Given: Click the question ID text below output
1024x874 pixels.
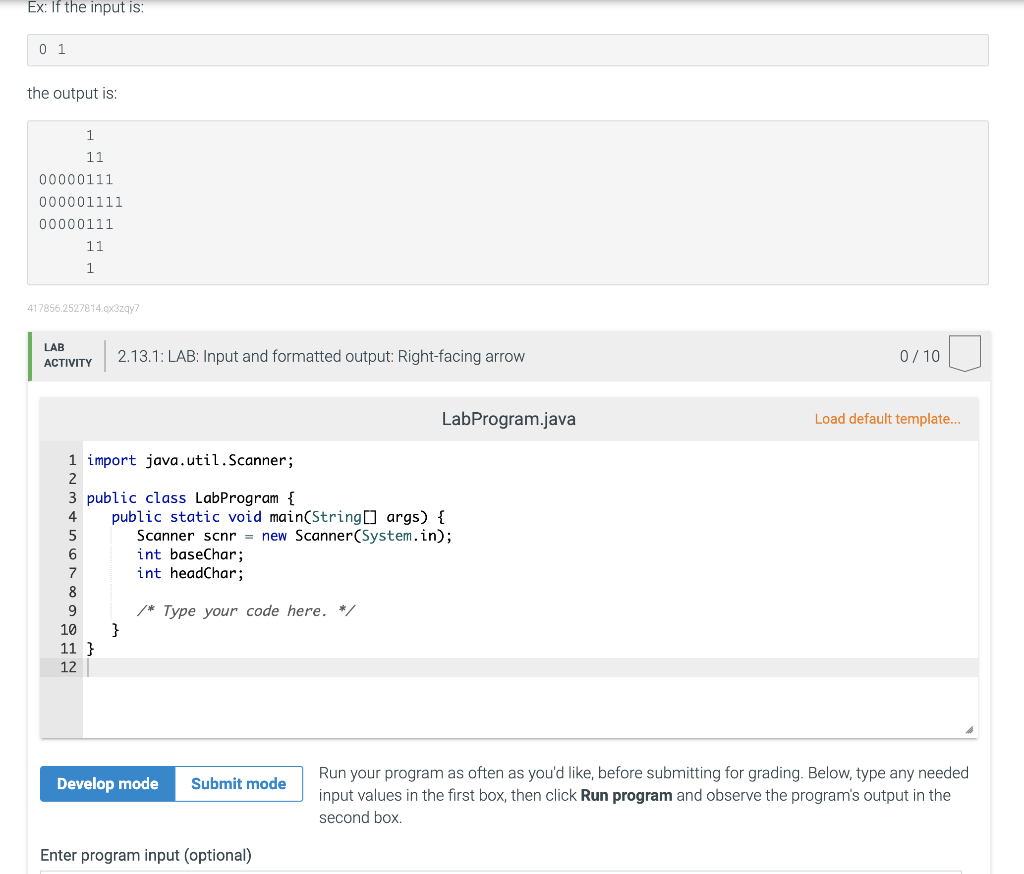Looking at the screenshot, I should 84,308.
